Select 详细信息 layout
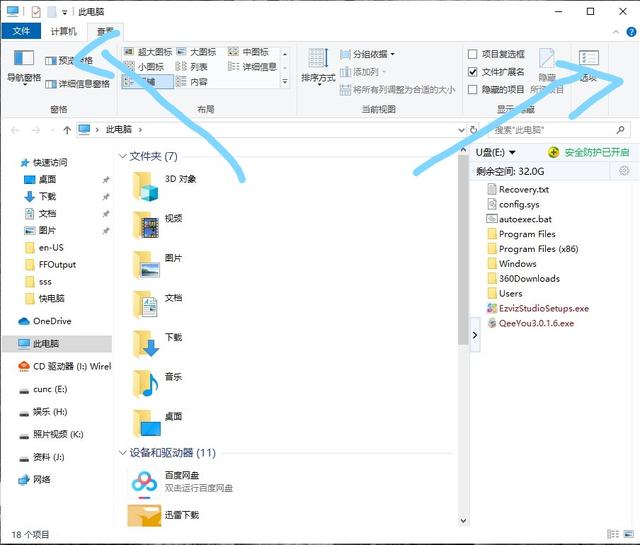This screenshot has height=545, width=640. click(x=252, y=67)
